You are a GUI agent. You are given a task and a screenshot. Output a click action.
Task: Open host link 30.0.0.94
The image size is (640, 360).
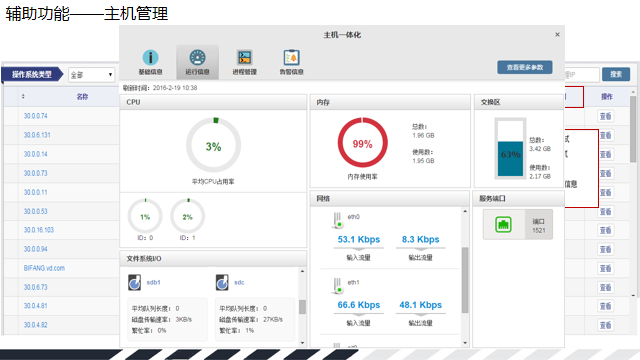click(x=36, y=249)
